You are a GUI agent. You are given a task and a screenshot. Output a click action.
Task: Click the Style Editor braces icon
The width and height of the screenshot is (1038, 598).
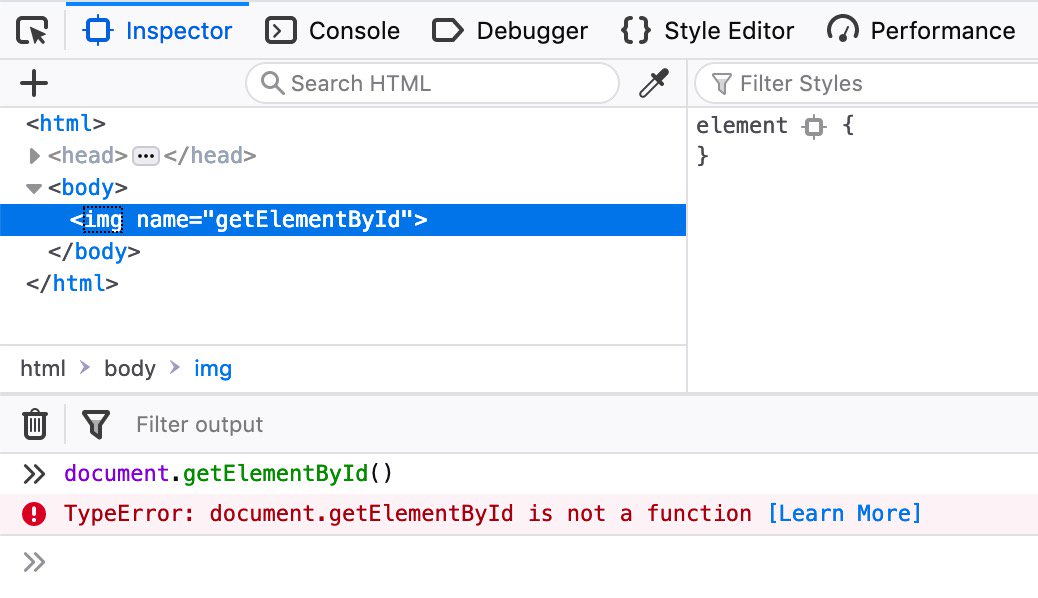(636, 30)
